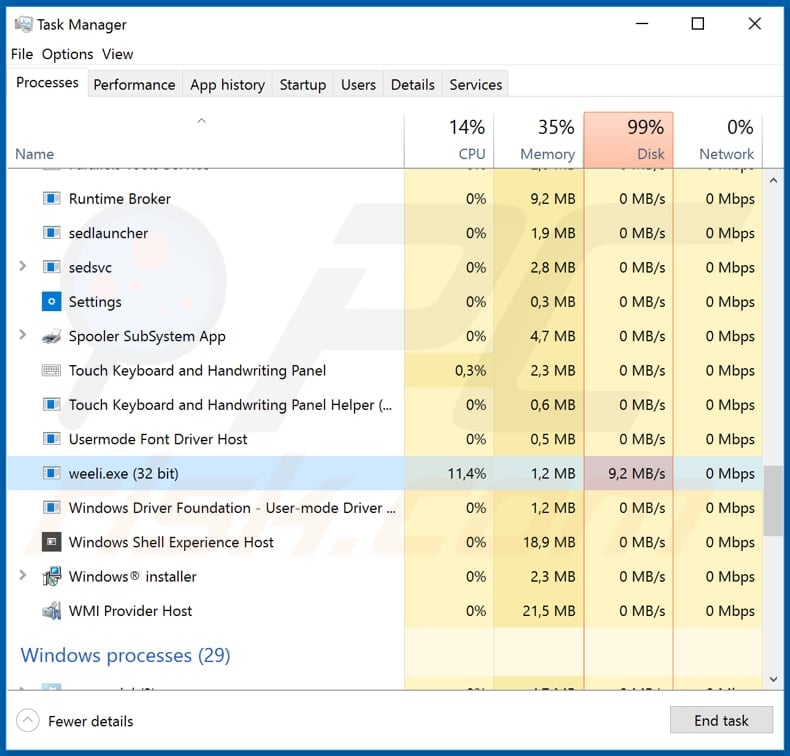Click the weeli.exe process icon
This screenshot has width=790, height=756.
click(x=51, y=473)
